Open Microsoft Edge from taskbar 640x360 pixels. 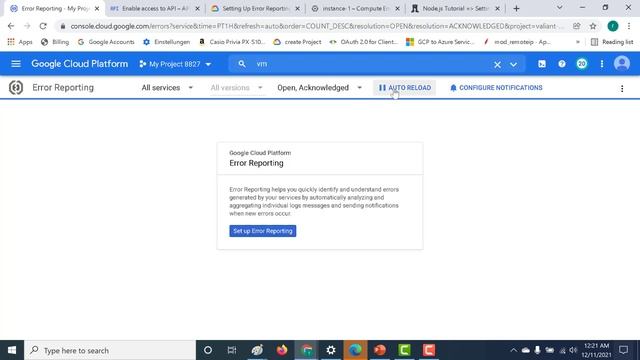pos(355,350)
